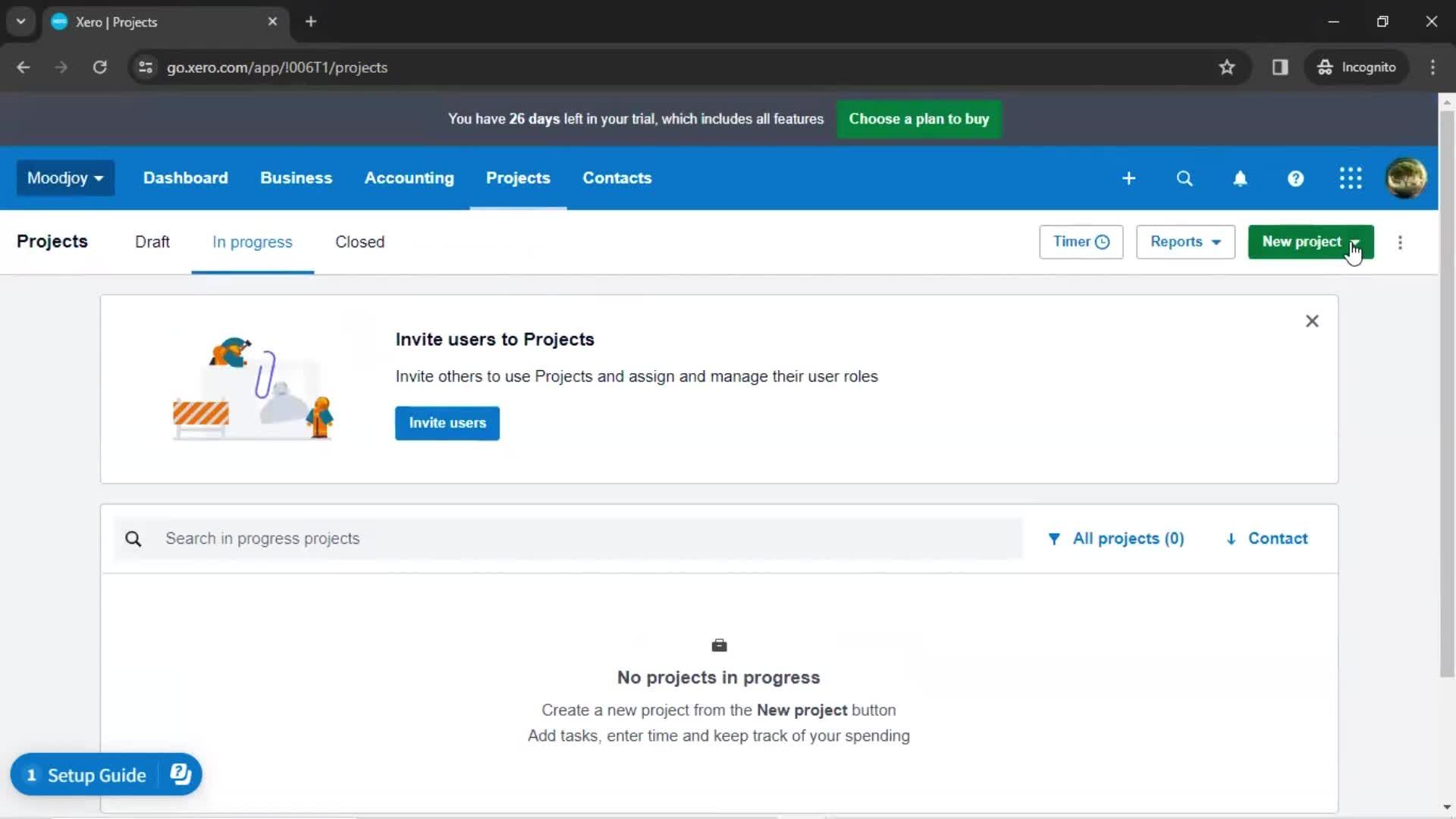Image resolution: width=1456 pixels, height=819 pixels.
Task: Filter by All projects (0)
Action: (x=1116, y=538)
